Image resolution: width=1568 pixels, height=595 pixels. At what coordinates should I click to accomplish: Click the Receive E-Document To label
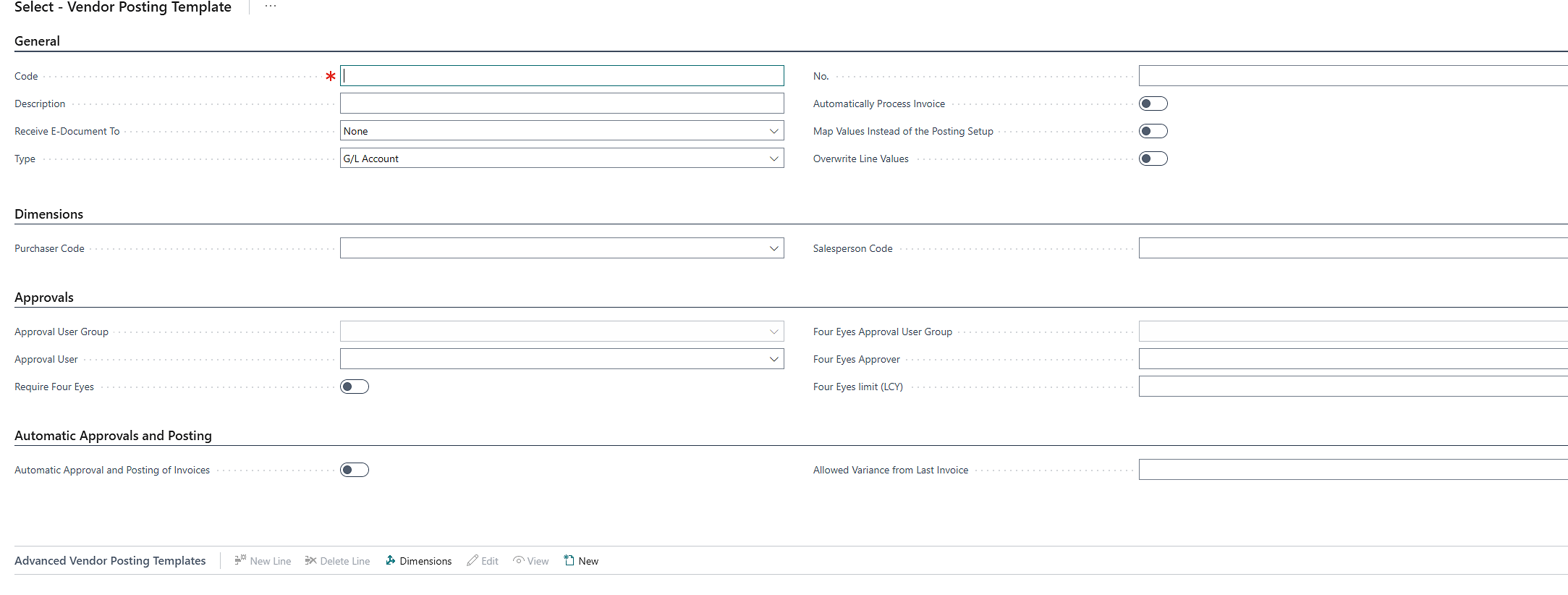coord(67,131)
